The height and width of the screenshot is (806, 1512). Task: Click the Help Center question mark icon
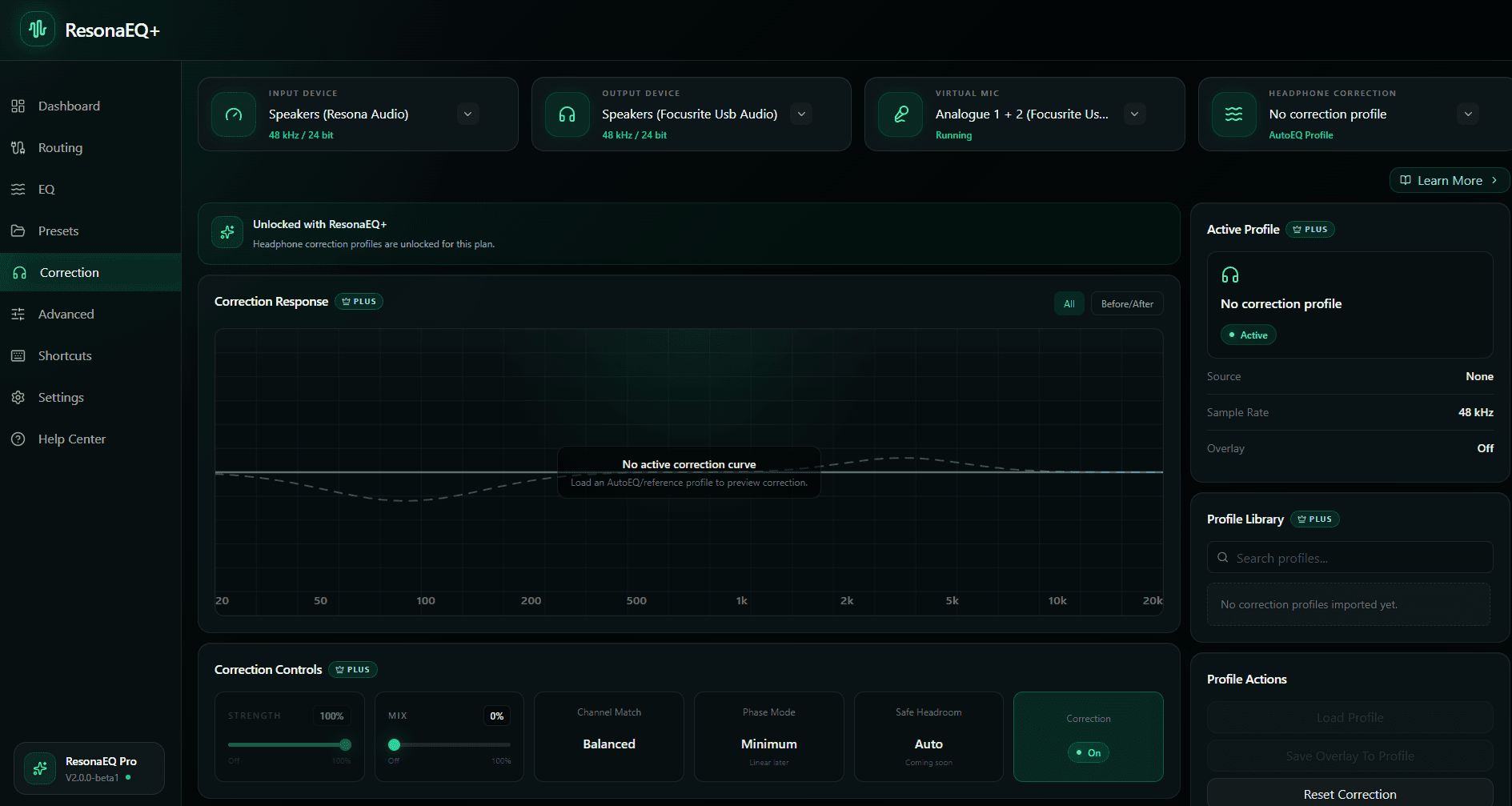(x=18, y=439)
